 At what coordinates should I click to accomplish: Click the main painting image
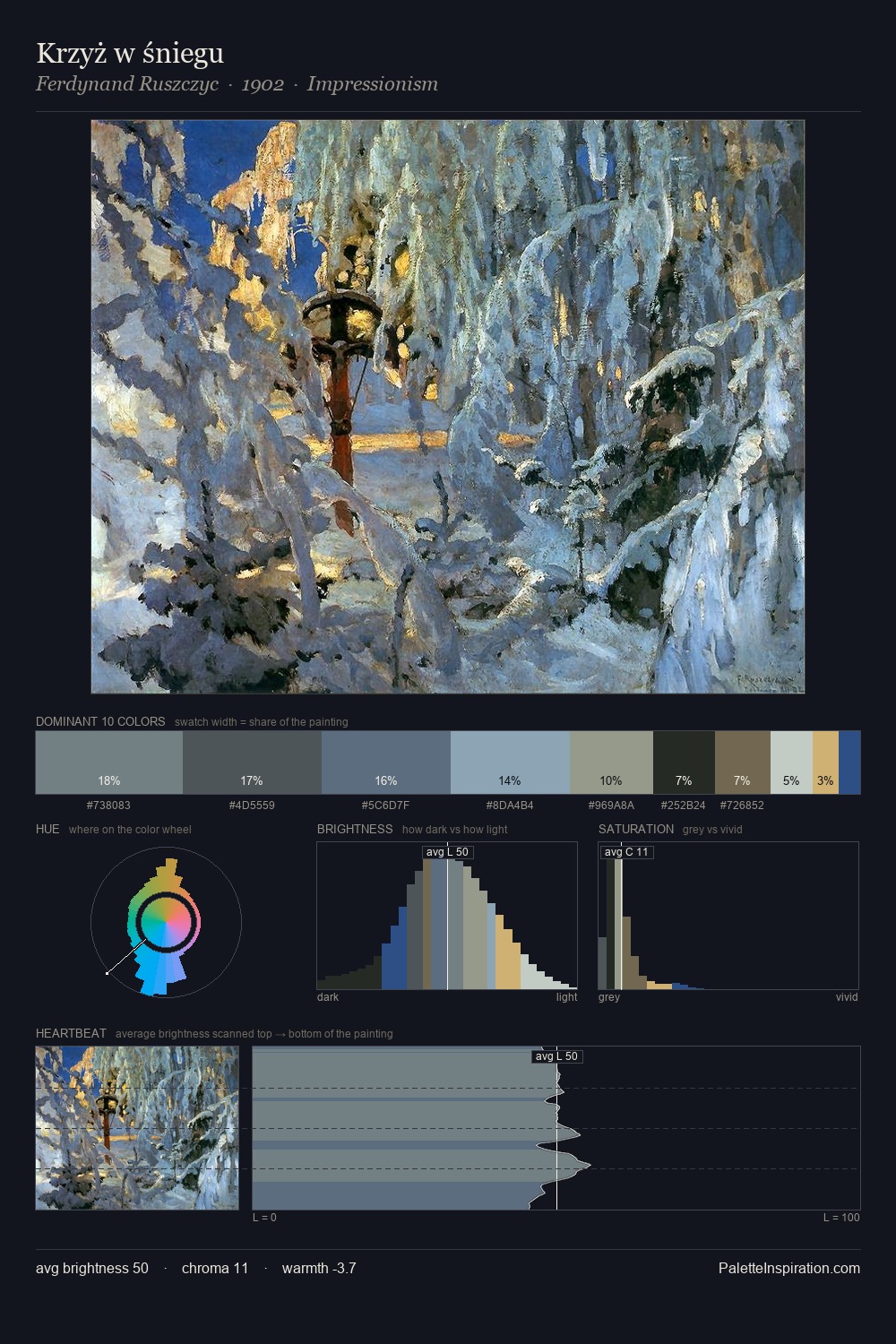click(x=448, y=407)
